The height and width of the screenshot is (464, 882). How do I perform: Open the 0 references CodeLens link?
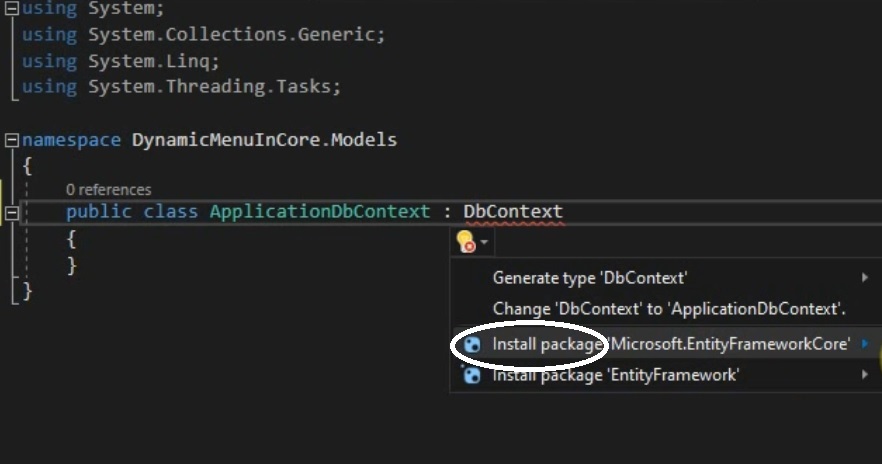pos(109,190)
